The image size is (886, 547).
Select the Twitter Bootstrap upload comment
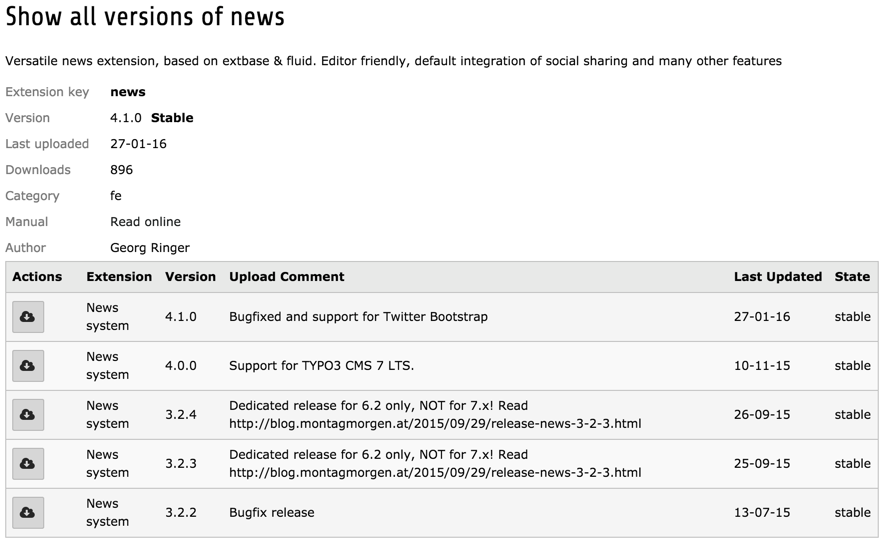point(358,317)
